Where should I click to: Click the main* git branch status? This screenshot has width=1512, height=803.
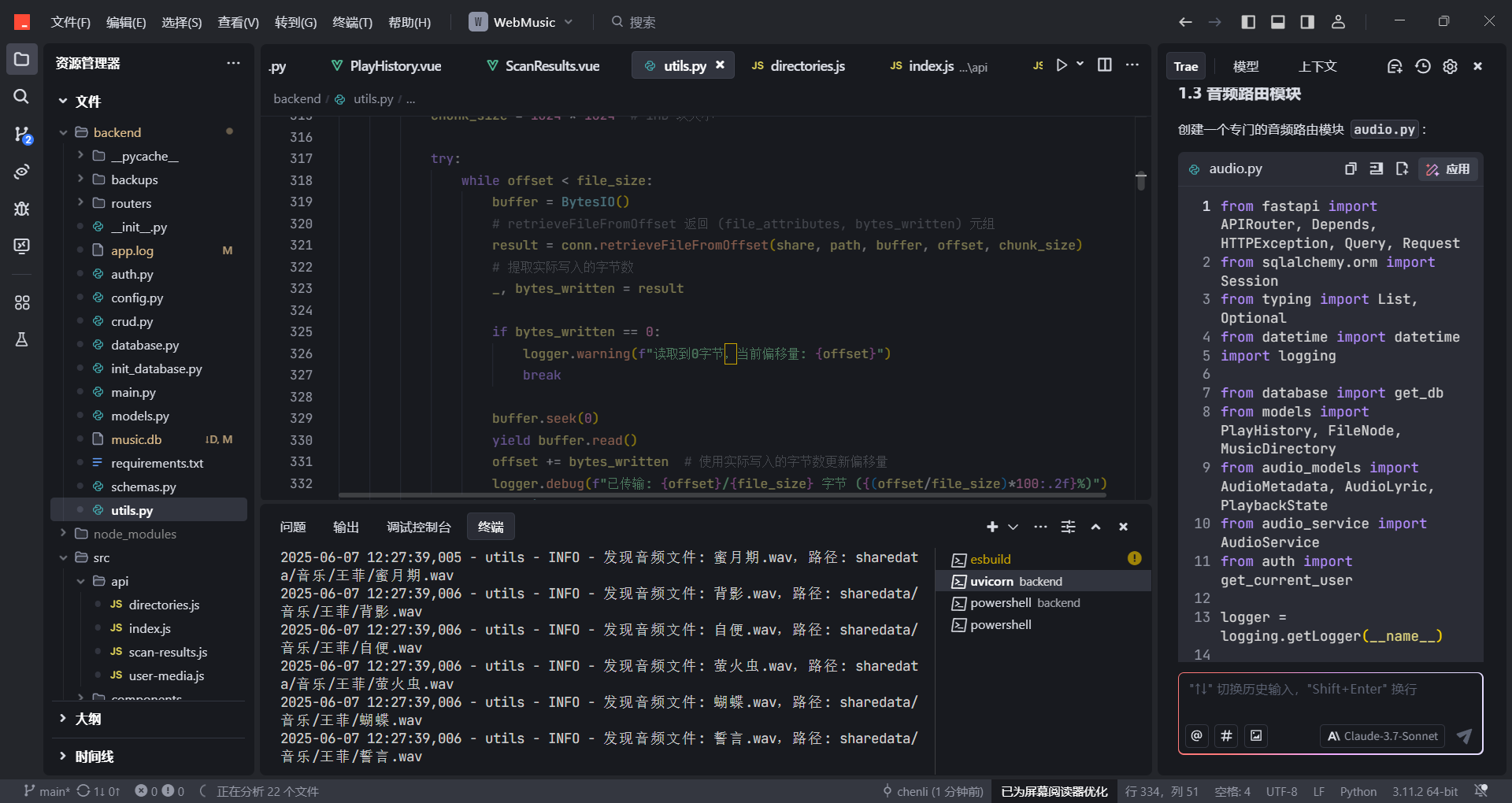46,791
